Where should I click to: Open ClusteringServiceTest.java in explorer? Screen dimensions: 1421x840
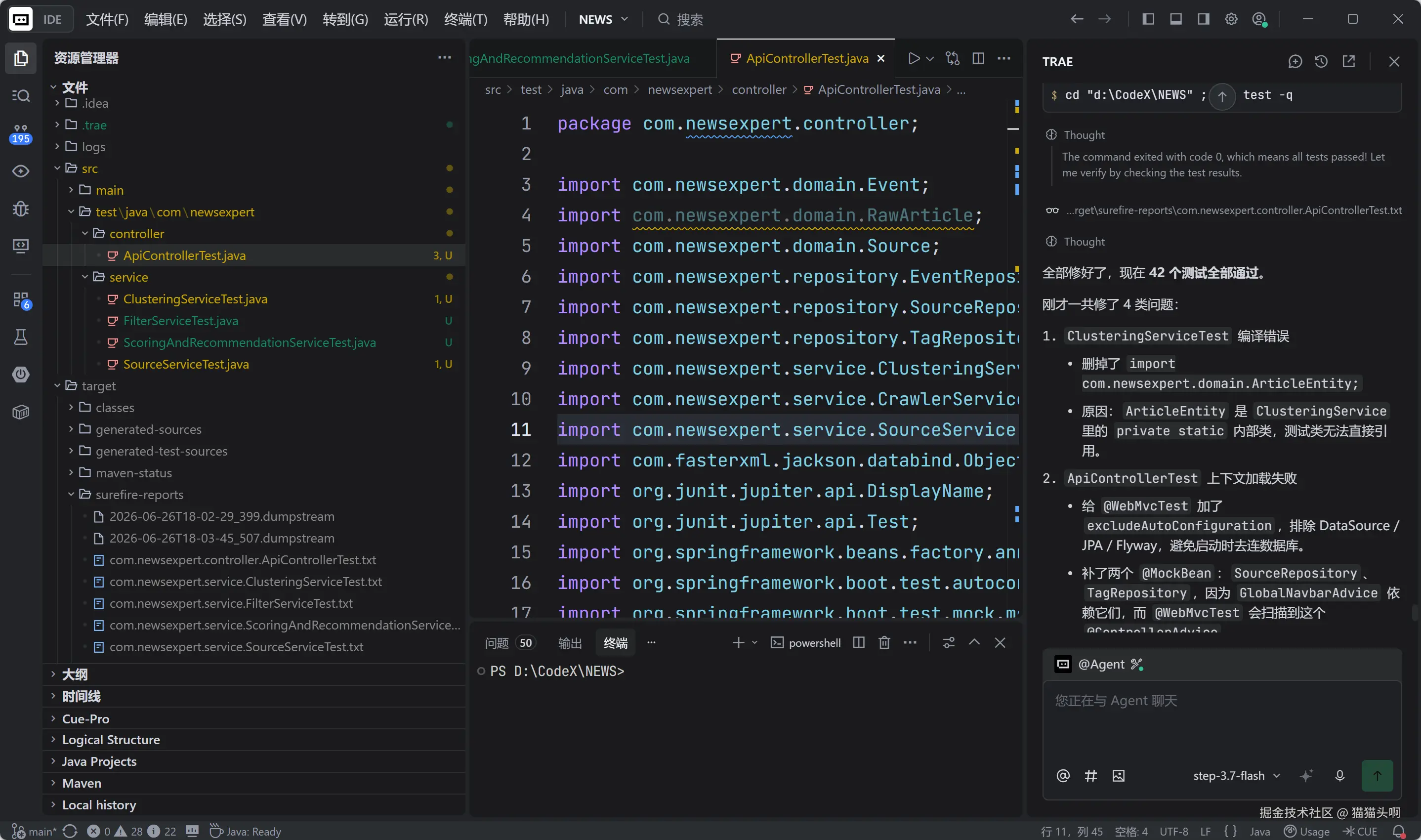[x=195, y=299]
